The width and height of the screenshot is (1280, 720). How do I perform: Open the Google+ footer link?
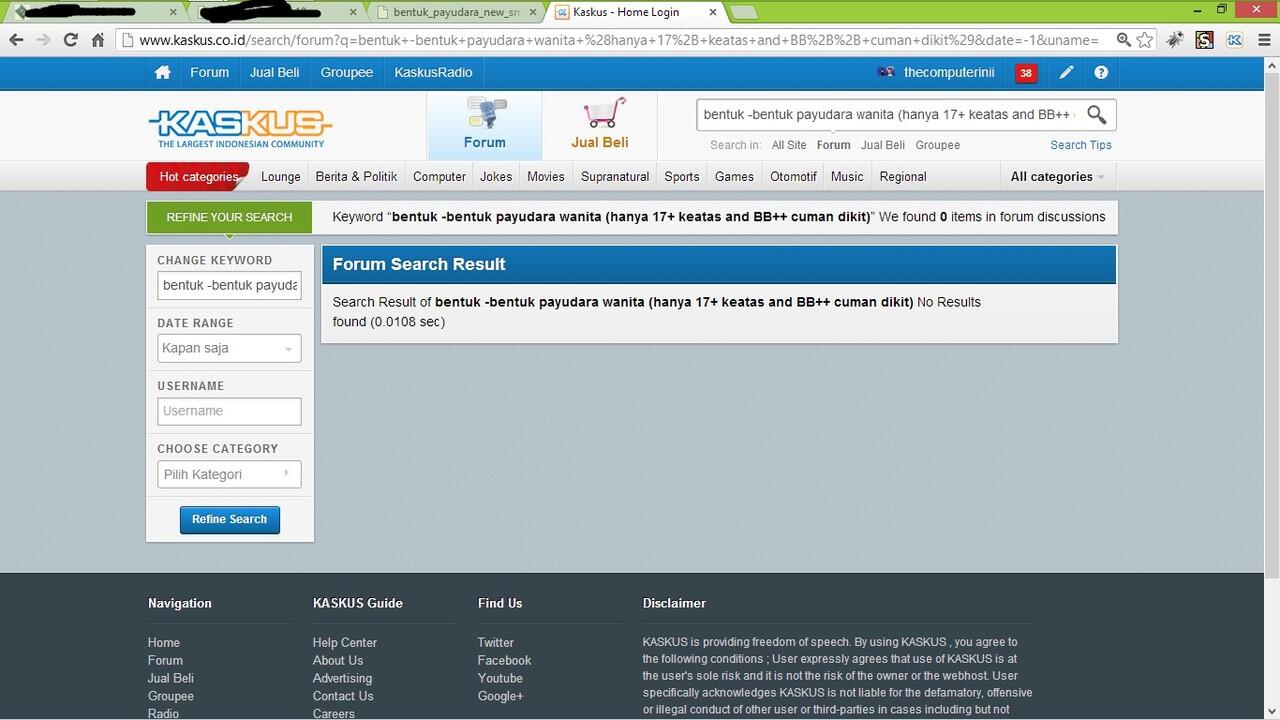500,697
